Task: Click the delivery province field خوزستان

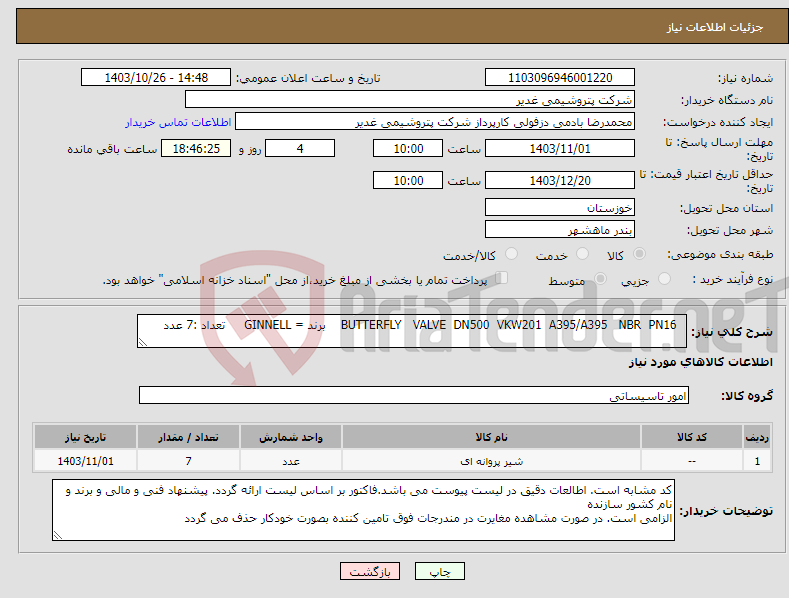Action: coord(560,207)
